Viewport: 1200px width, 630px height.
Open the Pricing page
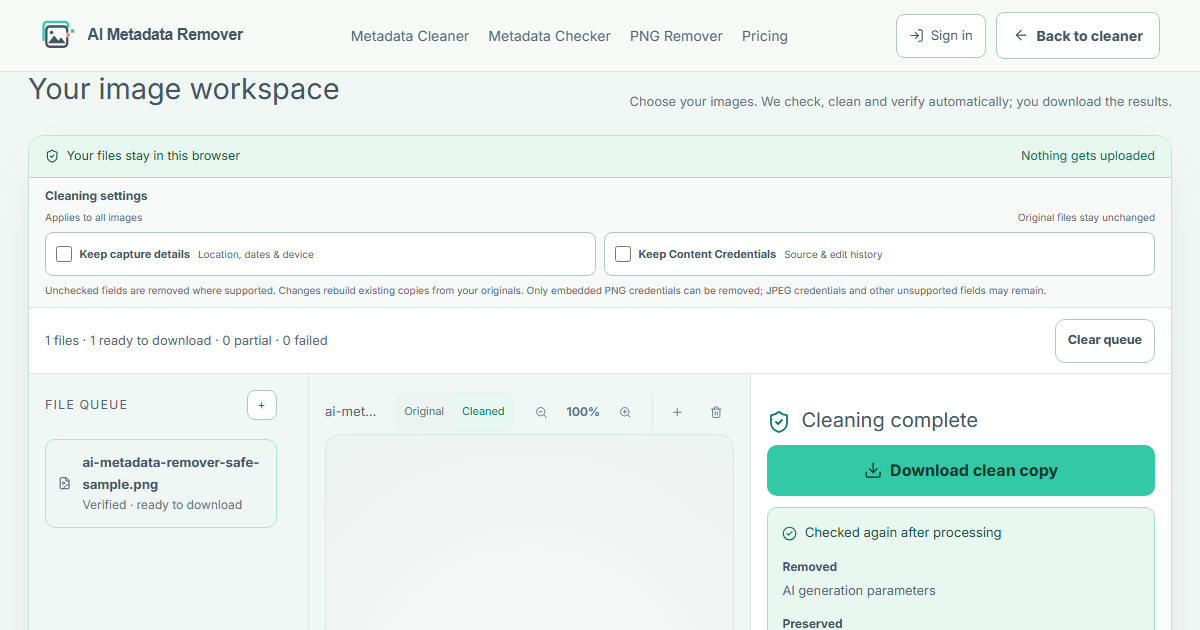click(765, 36)
